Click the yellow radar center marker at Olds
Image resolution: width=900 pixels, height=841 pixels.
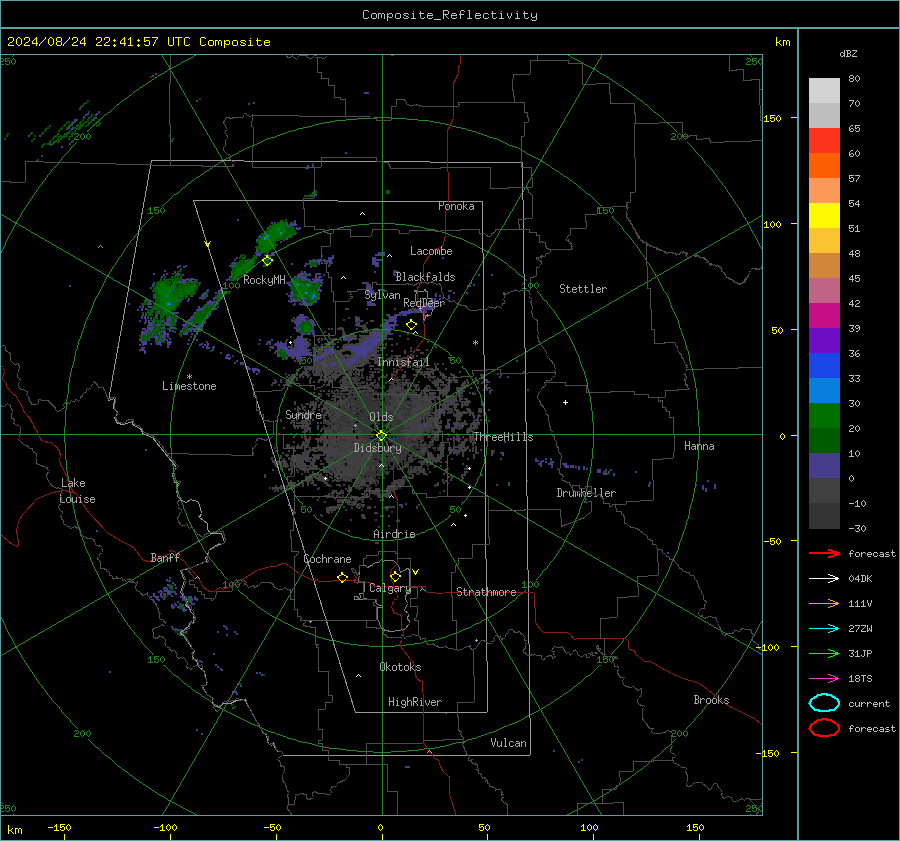[381, 436]
